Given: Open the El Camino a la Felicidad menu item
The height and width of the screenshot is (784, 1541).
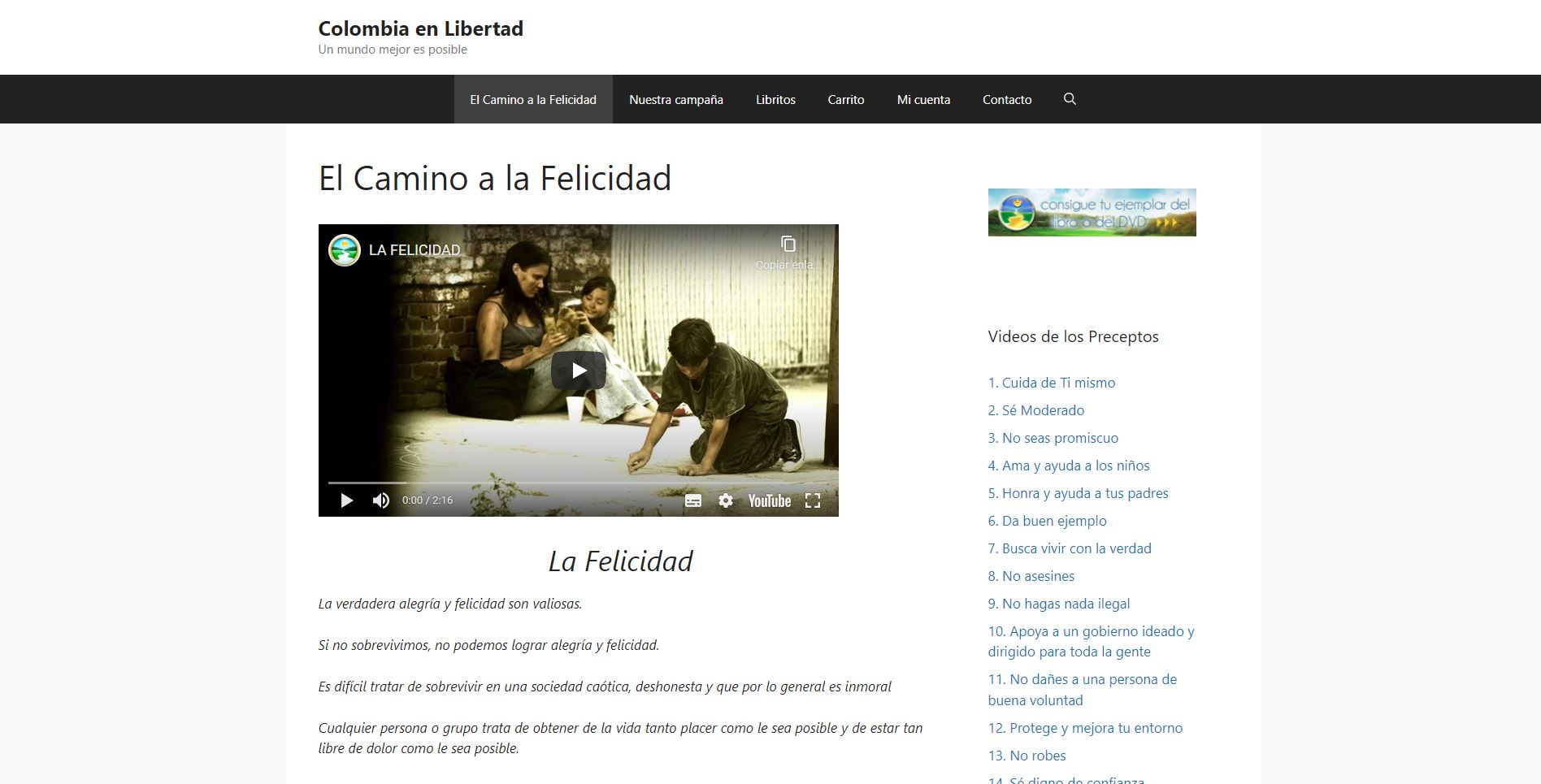Looking at the screenshot, I should (x=533, y=99).
